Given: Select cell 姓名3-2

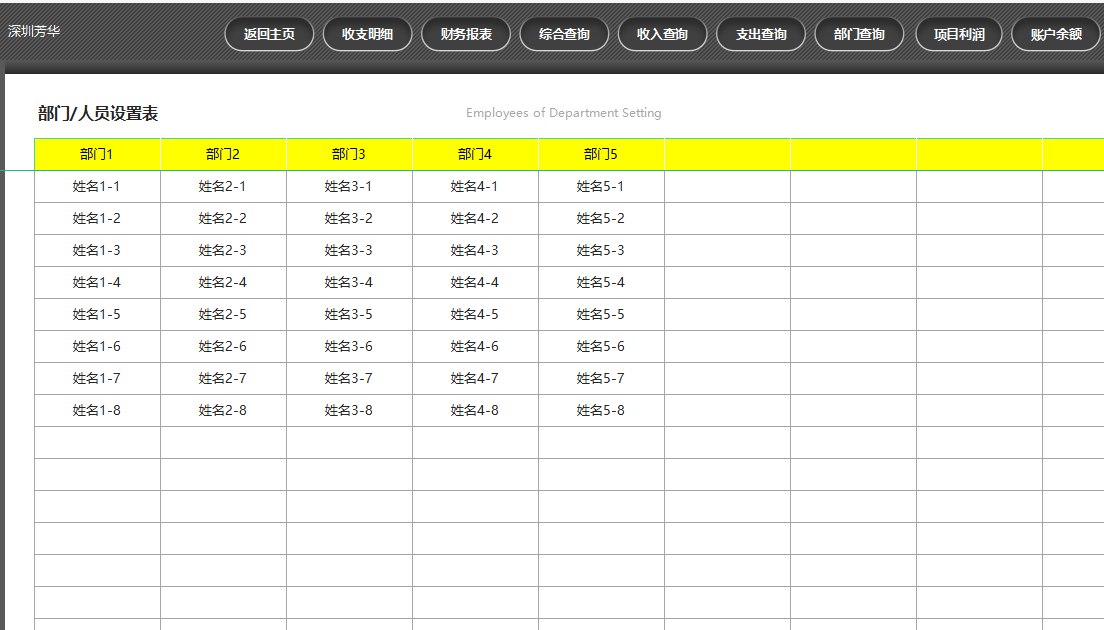Looking at the screenshot, I should pyautogui.click(x=349, y=218).
